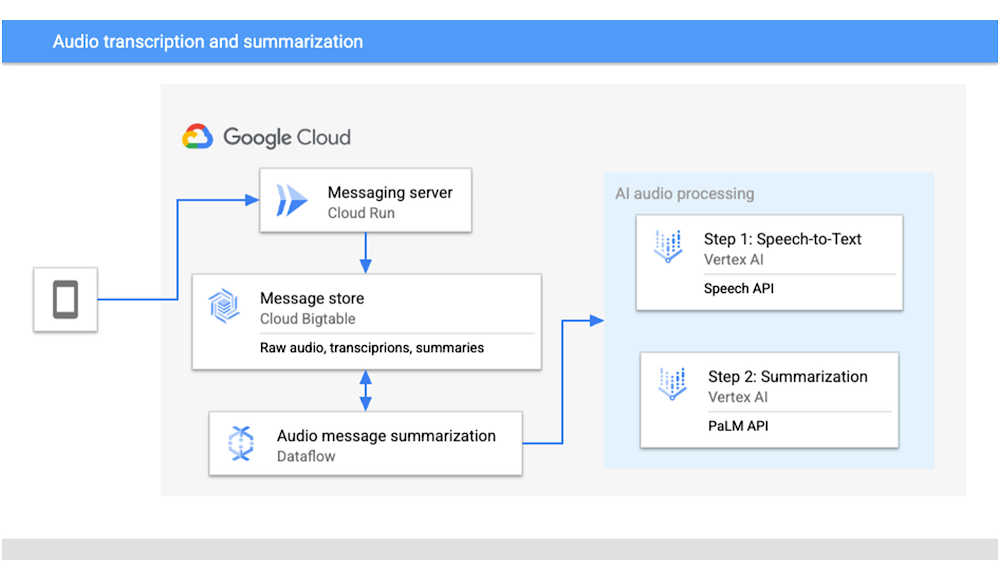Select the "Audio transcription and summarization" title
This screenshot has width=1000, height=574.
pos(208,41)
